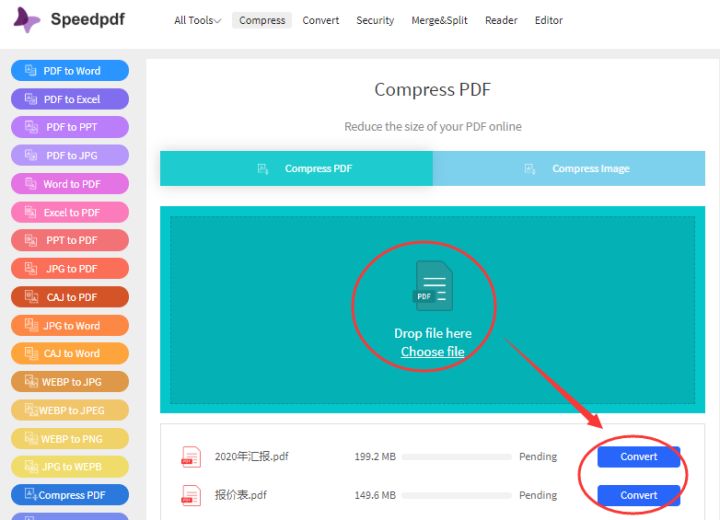Open the PDF to Excel tool
The image size is (720, 520).
point(70,99)
